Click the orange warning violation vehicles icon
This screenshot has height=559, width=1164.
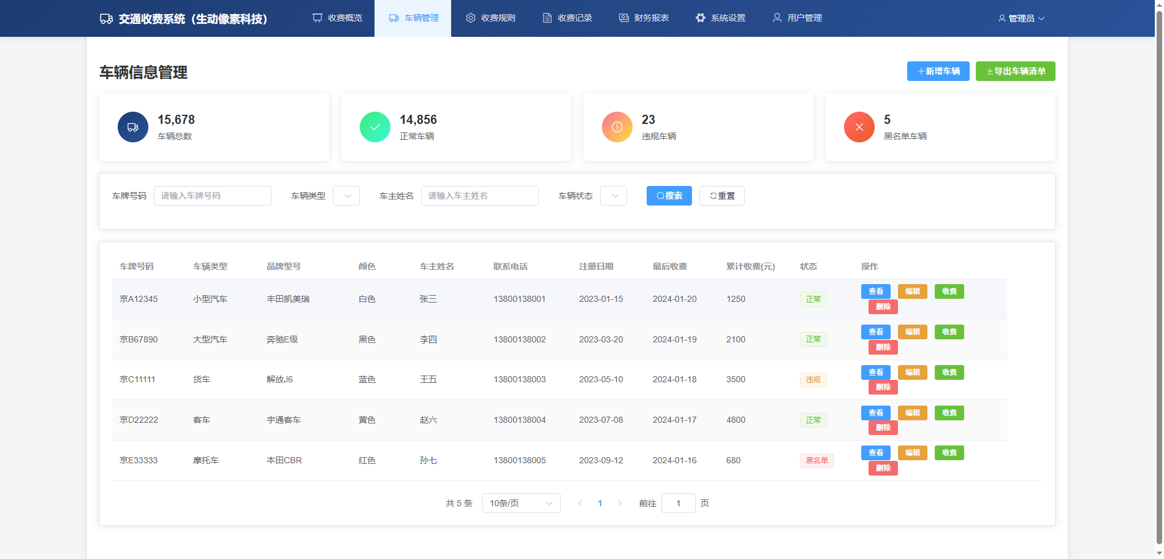[x=617, y=127]
